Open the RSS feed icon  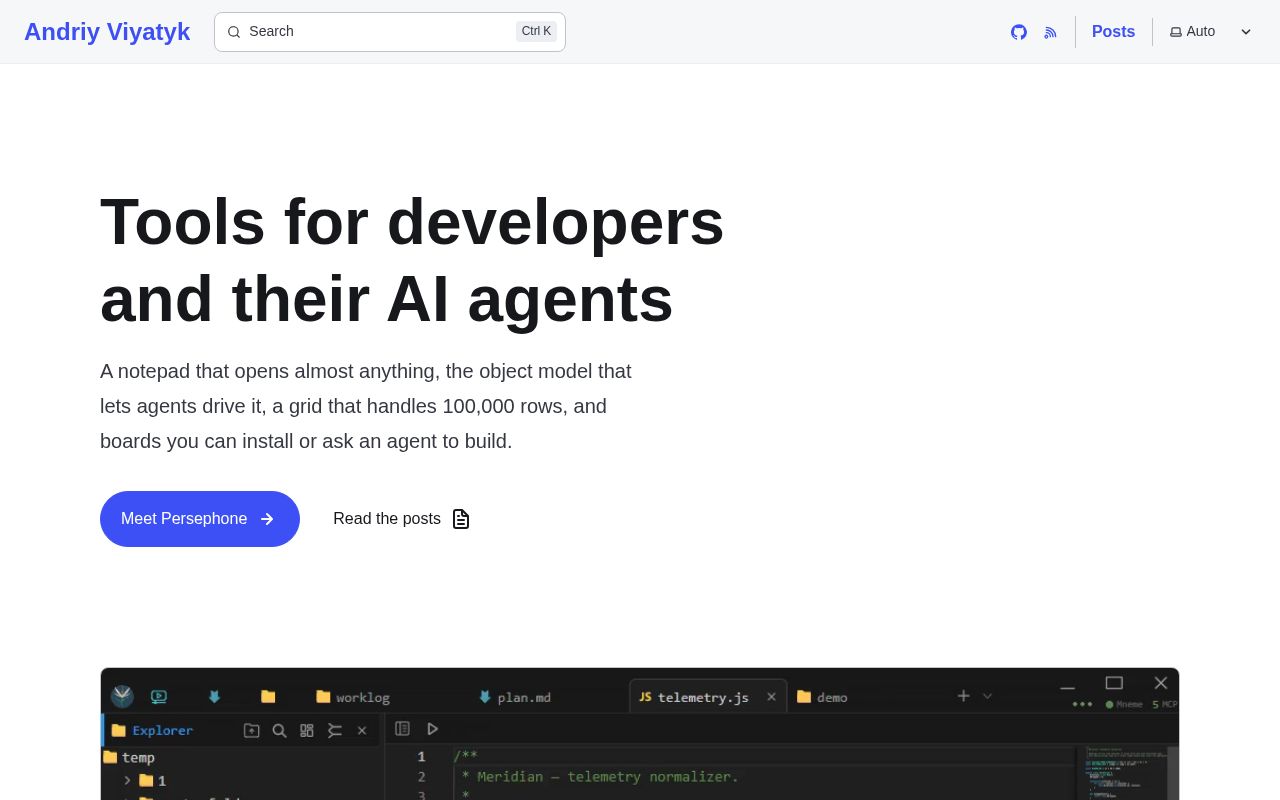[x=1050, y=32]
